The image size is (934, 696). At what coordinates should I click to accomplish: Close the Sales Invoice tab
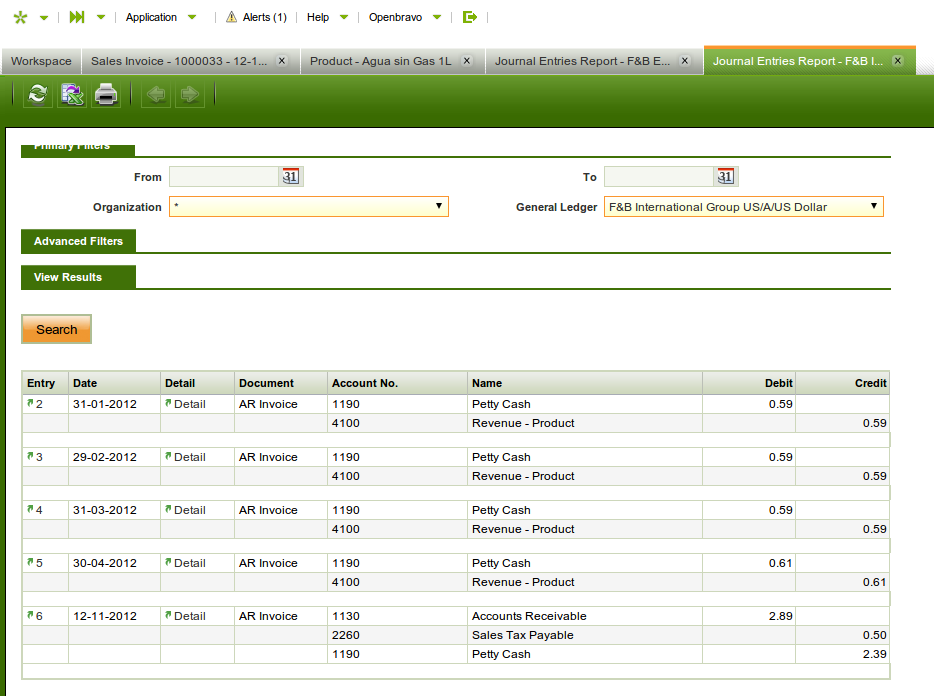[282, 61]
